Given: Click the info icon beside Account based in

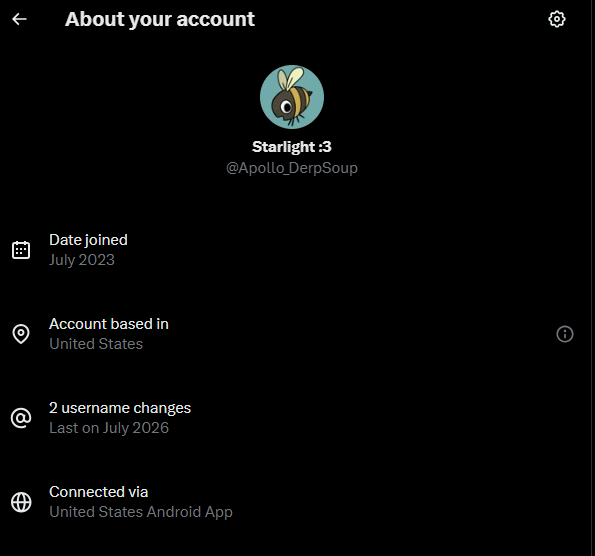Looking at the screenshot, I should pos(565,334).
